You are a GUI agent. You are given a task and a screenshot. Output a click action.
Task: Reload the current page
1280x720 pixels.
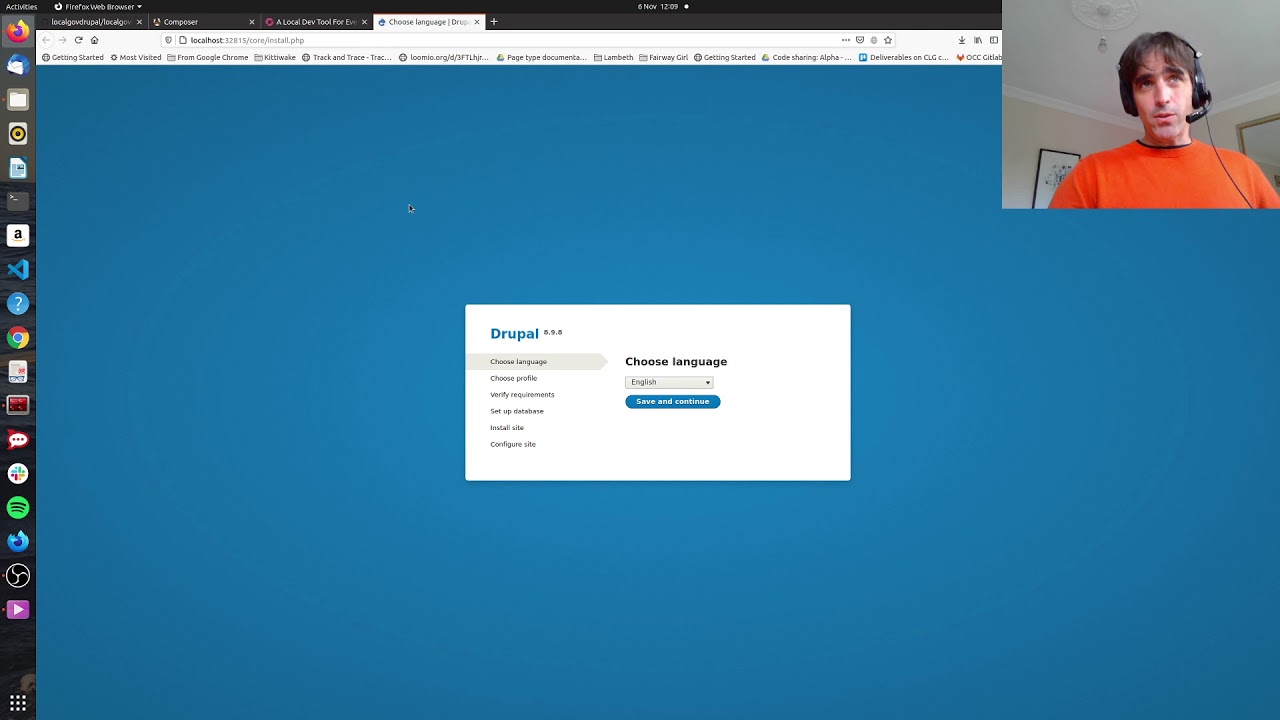tap(78, 40)
